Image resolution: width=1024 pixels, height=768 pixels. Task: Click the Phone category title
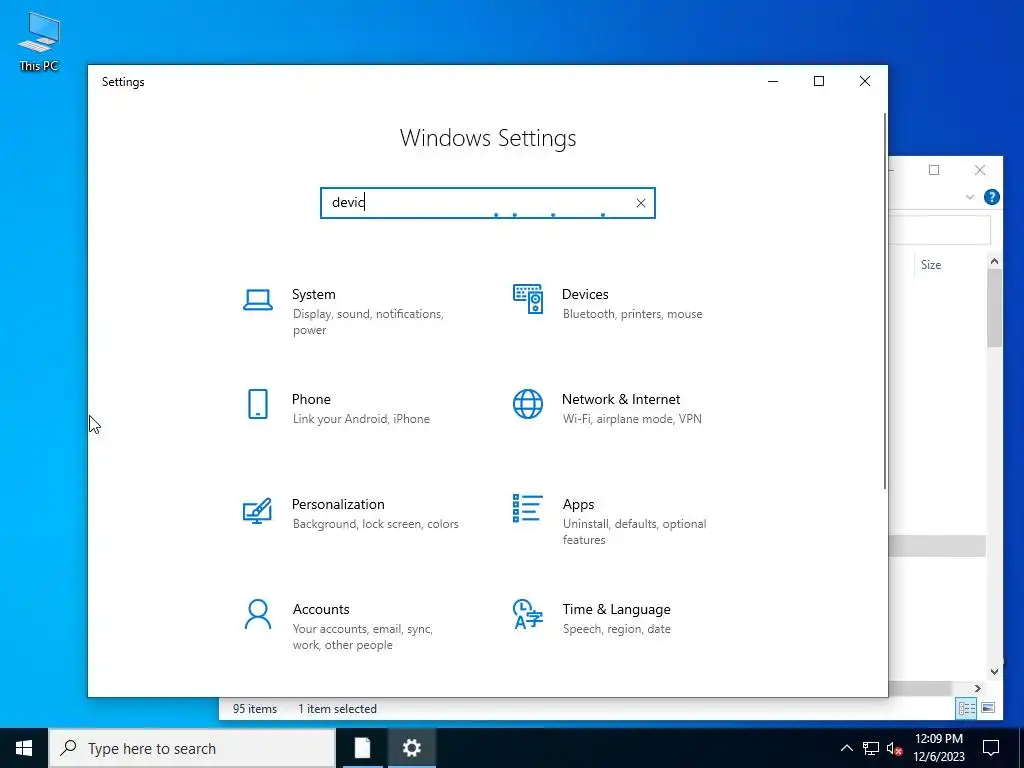311,399
